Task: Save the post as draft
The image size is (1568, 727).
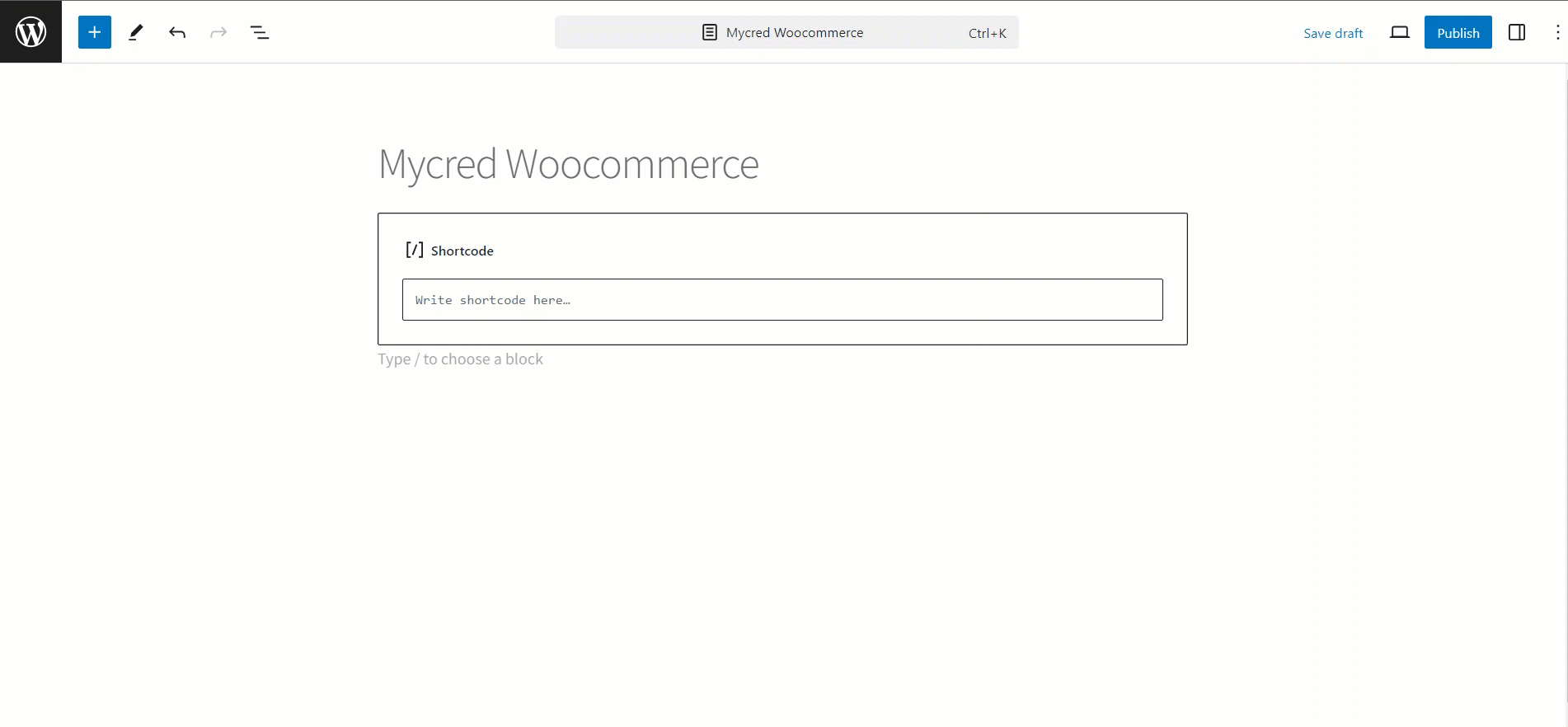Action: pos(1332,33)
